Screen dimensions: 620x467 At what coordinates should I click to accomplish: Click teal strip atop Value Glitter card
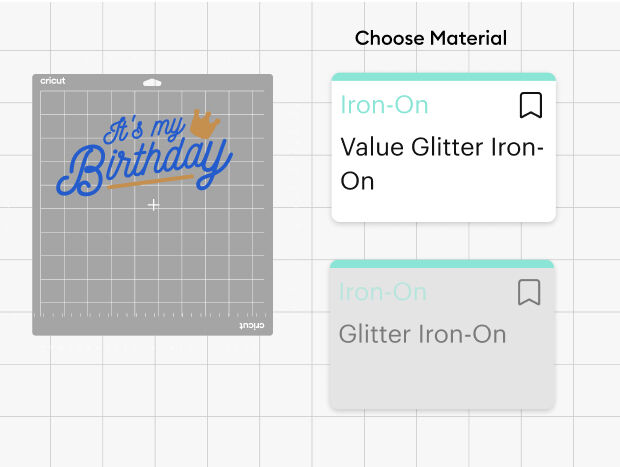[x=443, y=77]
